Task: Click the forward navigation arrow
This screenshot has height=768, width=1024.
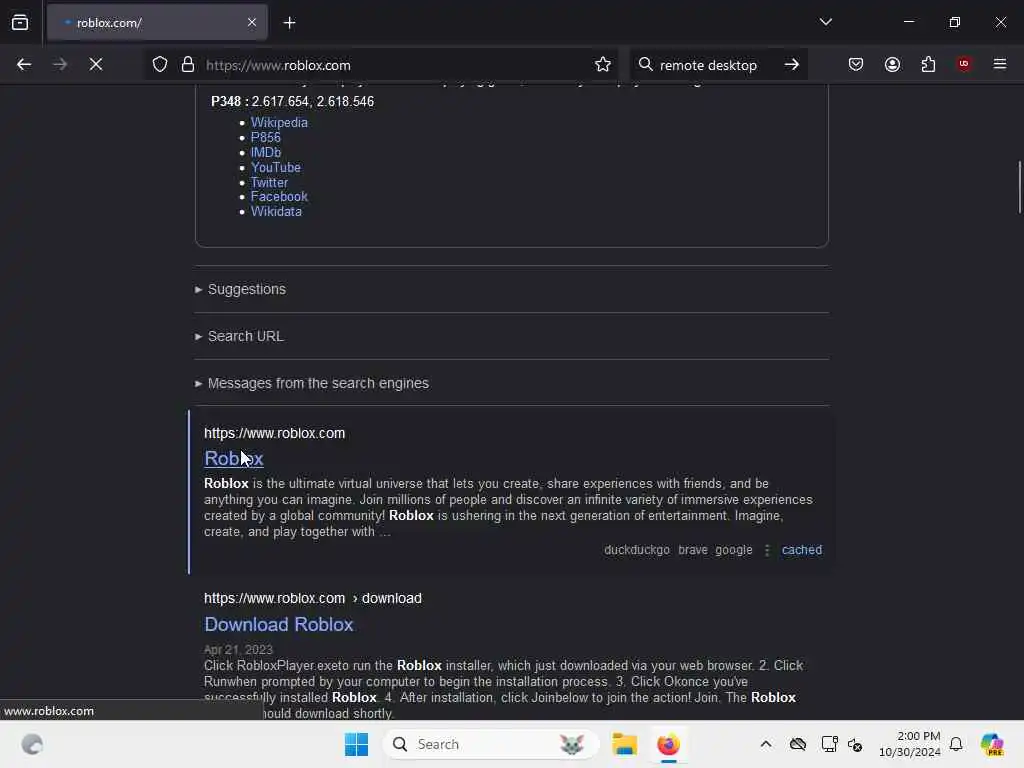Action: 60,64
